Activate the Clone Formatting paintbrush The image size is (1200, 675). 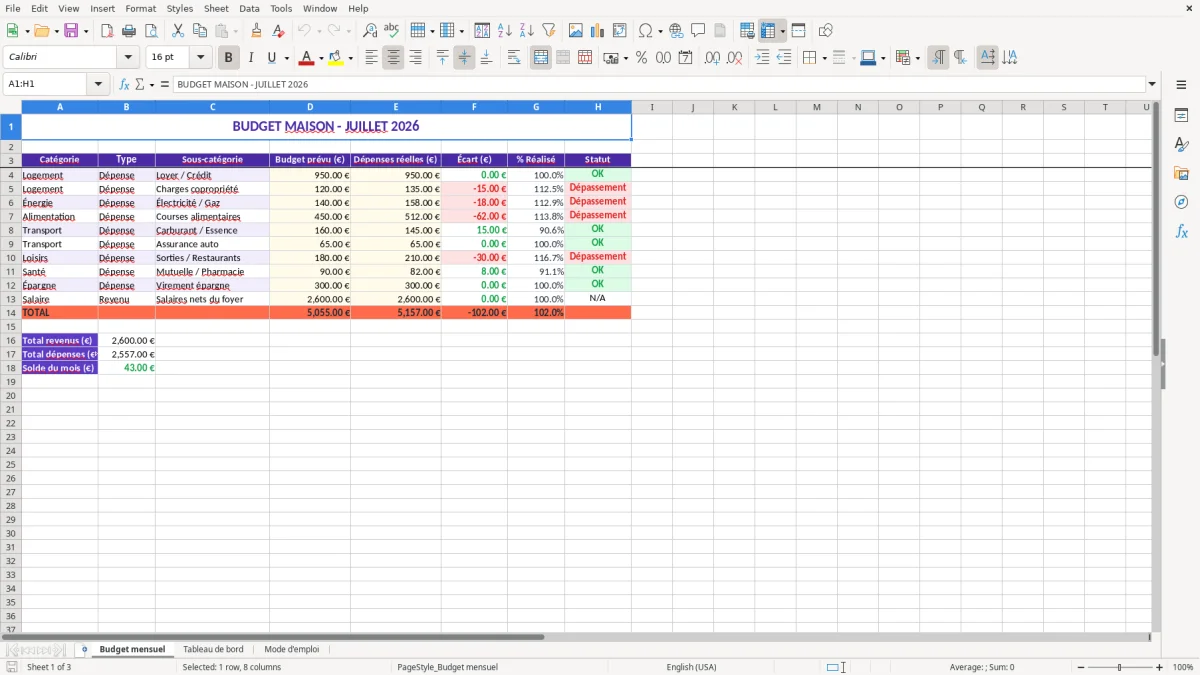[x=256, y=31]
